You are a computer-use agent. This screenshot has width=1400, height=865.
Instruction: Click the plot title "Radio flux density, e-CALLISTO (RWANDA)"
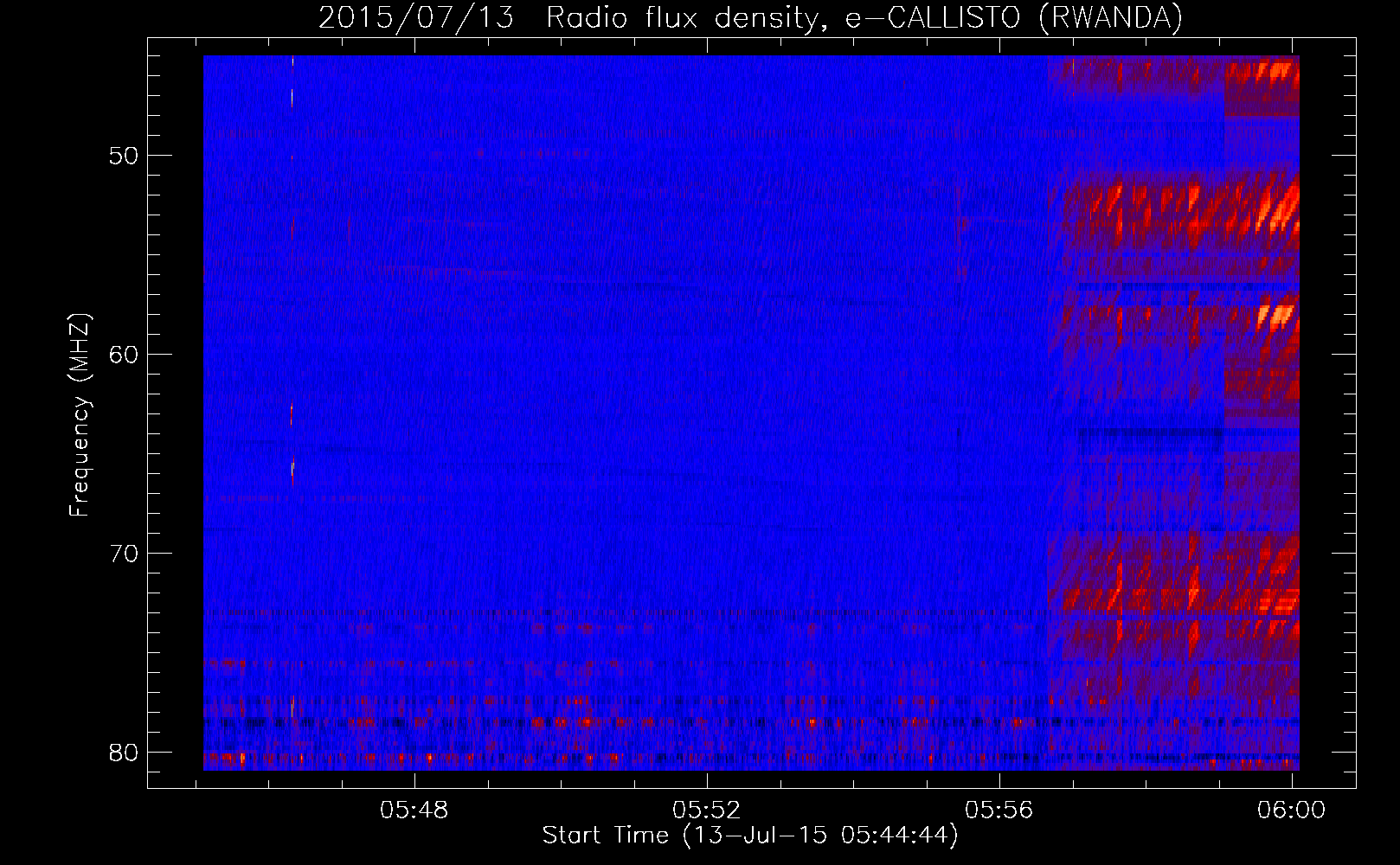click(864, 18)
